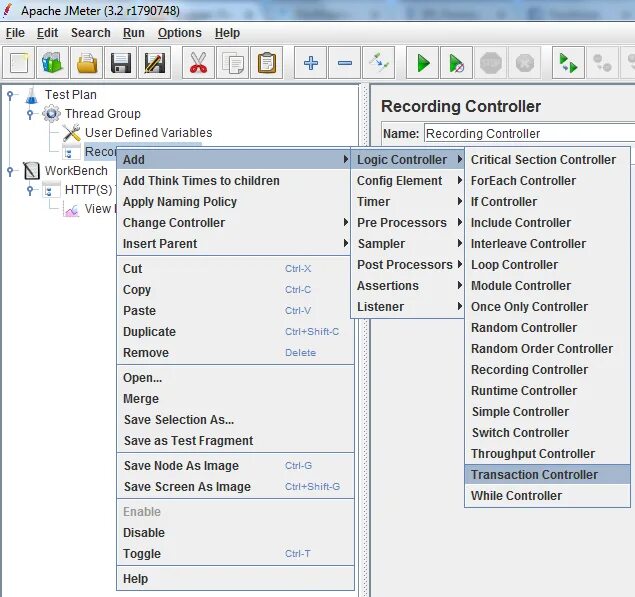Click Disable in context menu
Image resolution: width=635 pixels, height=597 pixels.
(x=235, y=533)
